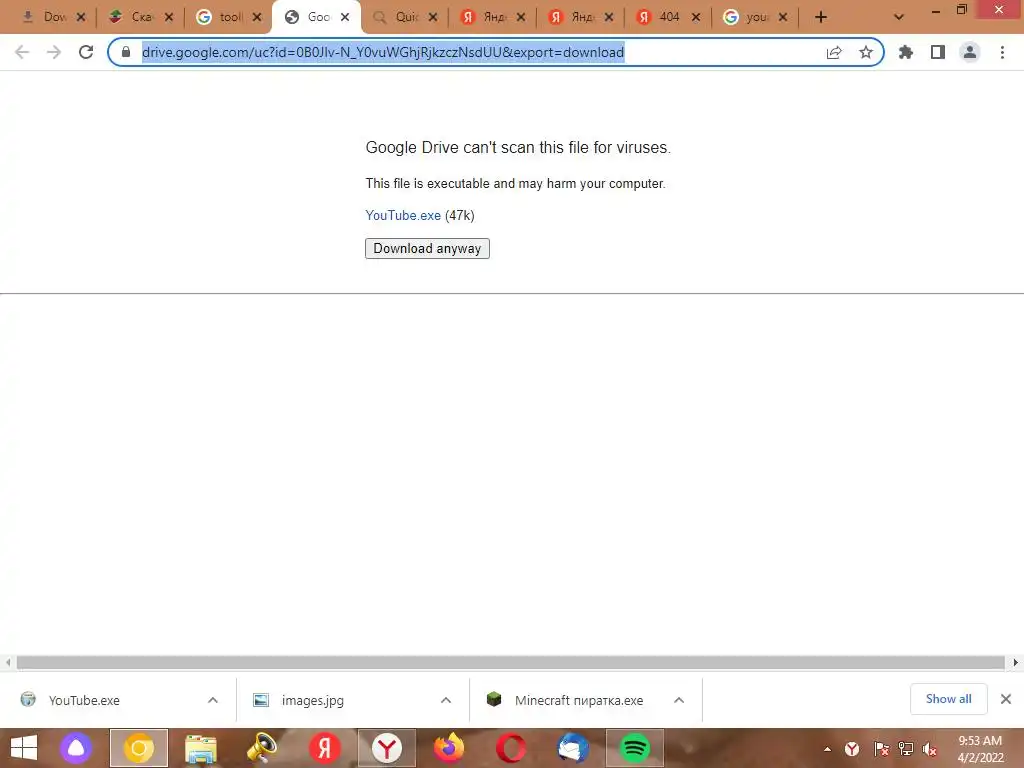1024x768 pixels.
Task: Open the Minecraft пиратка.exe download
Action: [578, 700]
